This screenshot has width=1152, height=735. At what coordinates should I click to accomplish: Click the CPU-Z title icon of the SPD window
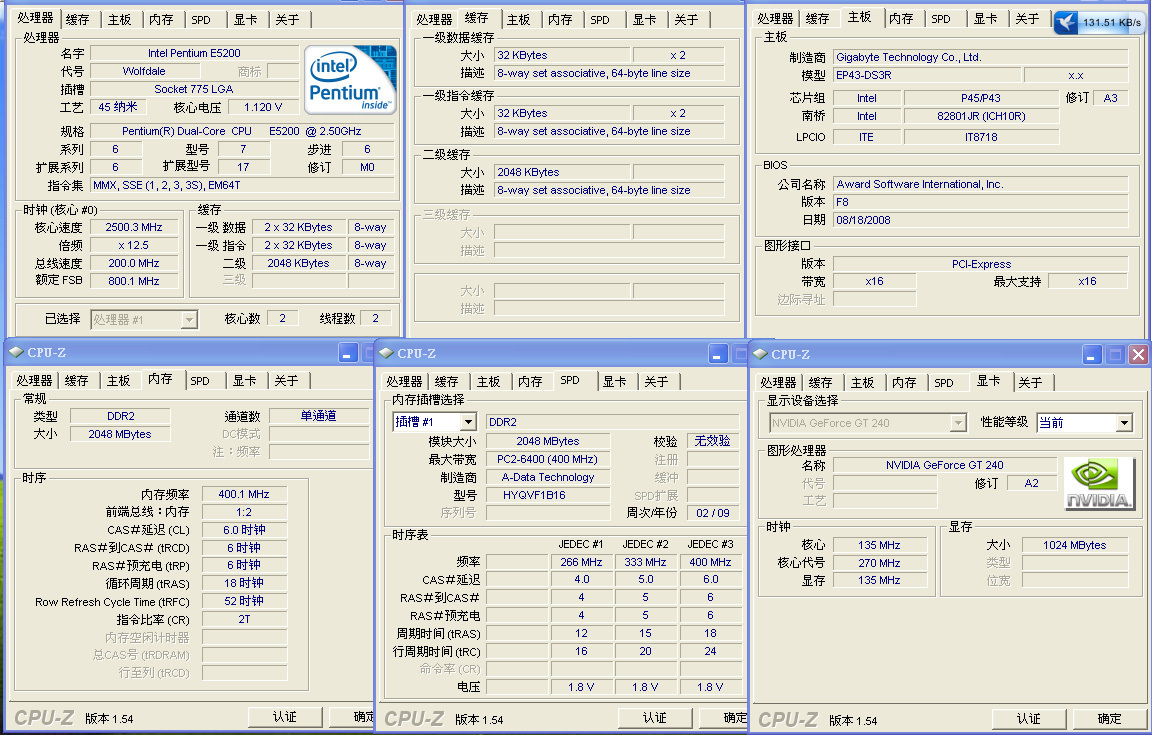pyautogui.click(x=386, y=354)
